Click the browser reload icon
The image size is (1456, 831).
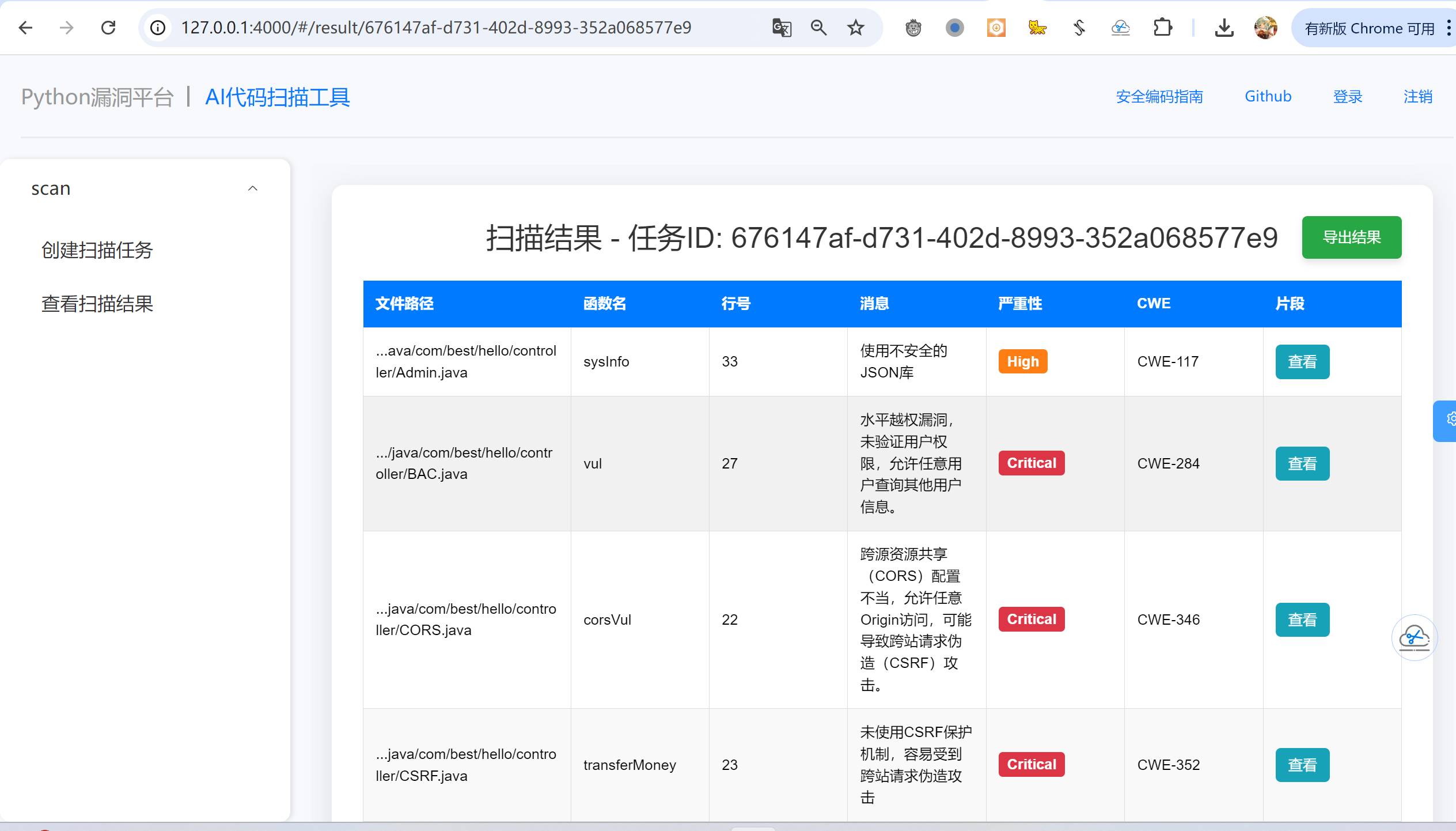[x=108, y=28]
